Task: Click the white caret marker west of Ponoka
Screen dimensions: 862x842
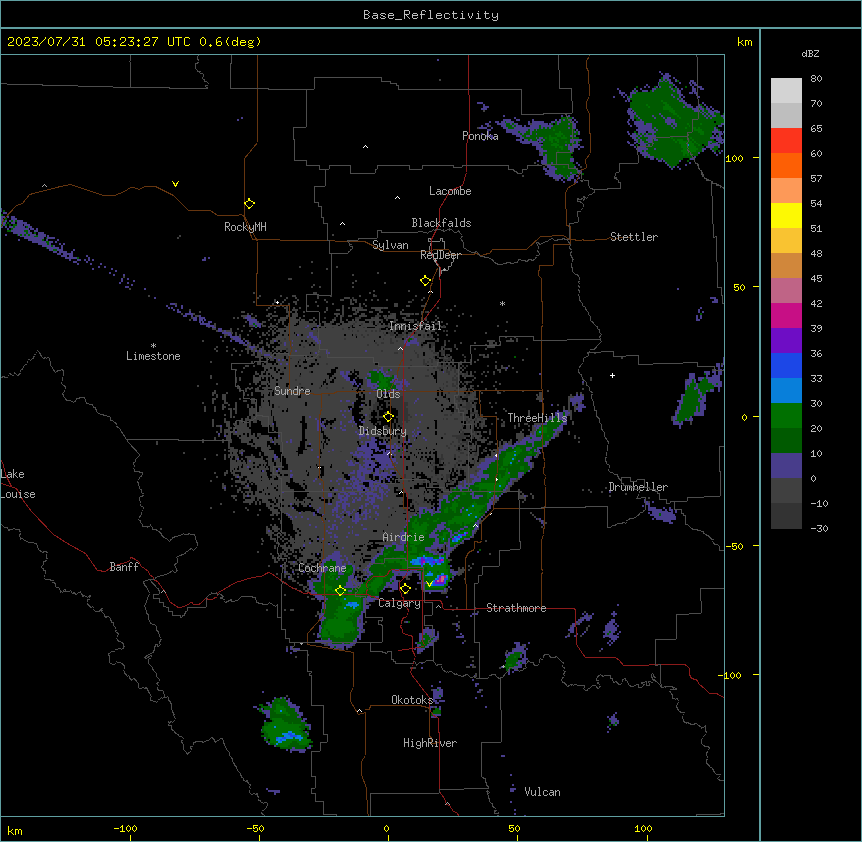Action: (365, 147)
